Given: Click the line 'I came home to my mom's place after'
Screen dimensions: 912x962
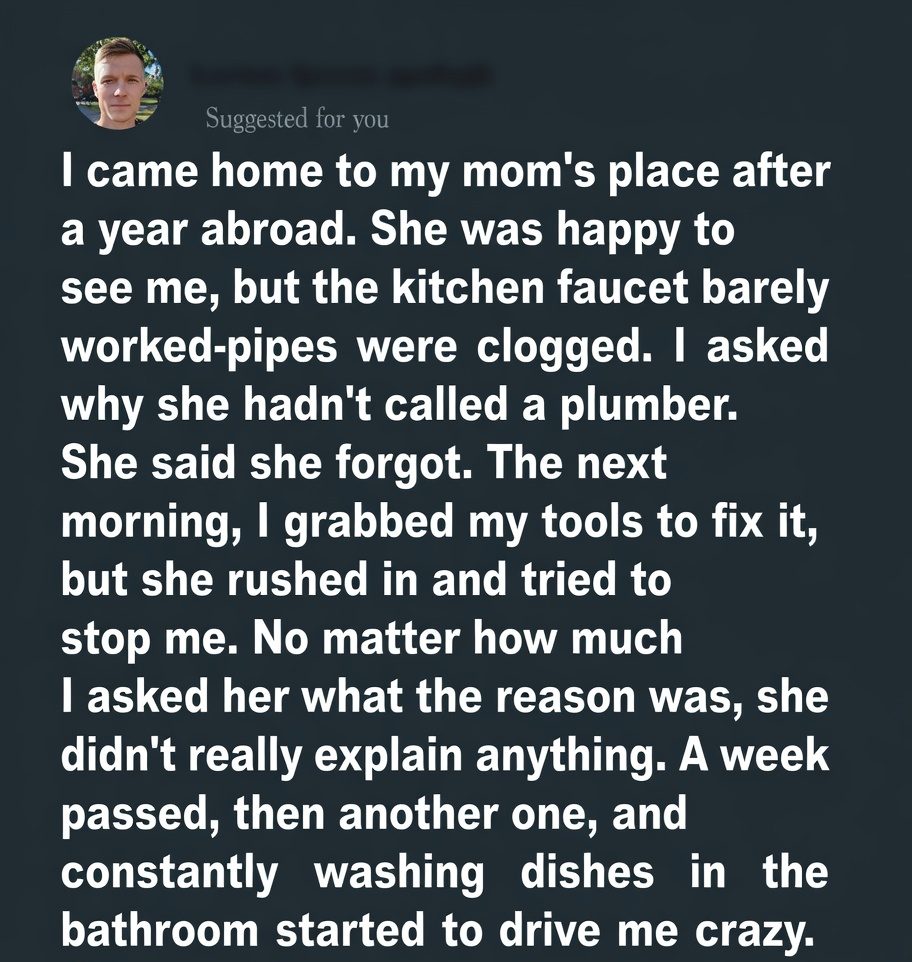Looking at the screenshot, I should click(x=445, y=173).
